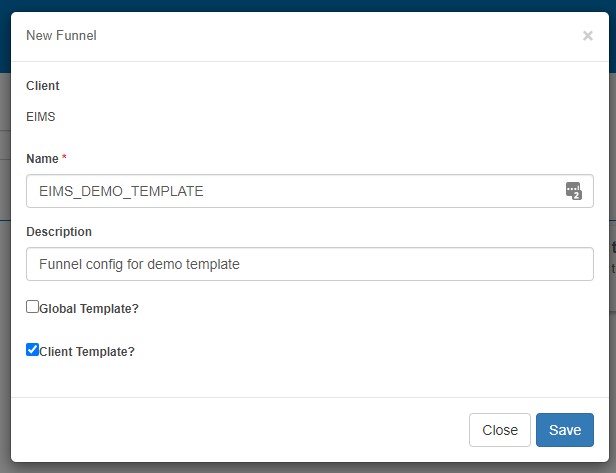
Task: Click the red required asterisk beside Name
Action: (x=64, y=157)
